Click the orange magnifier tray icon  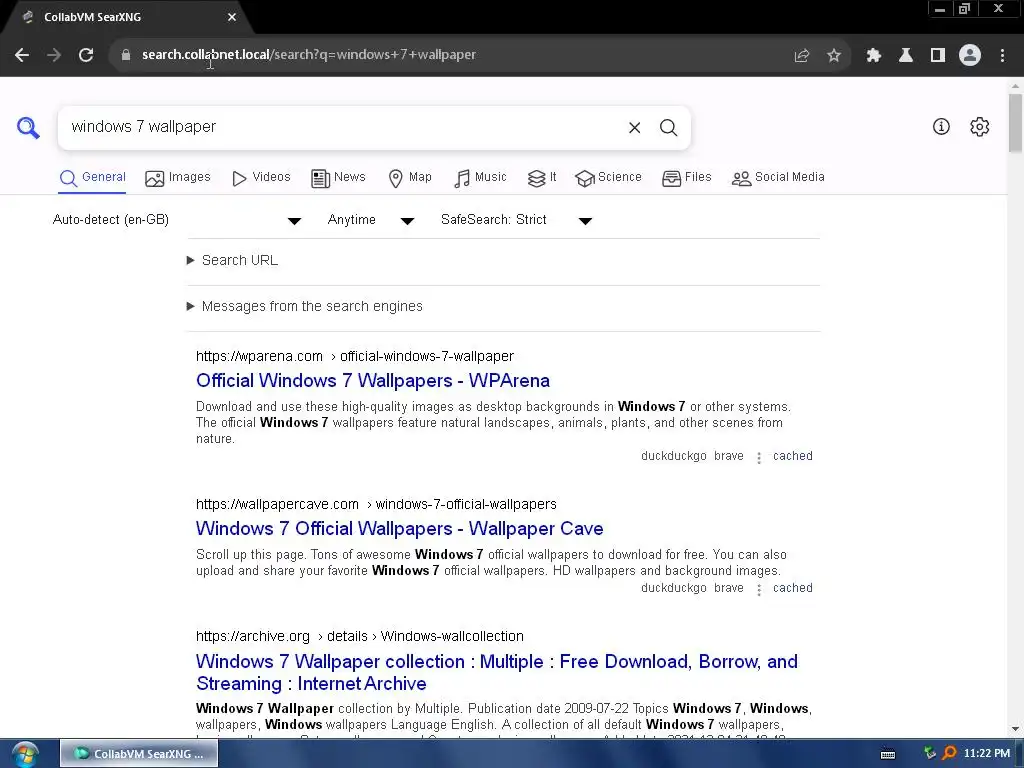(x=950, y=754)
